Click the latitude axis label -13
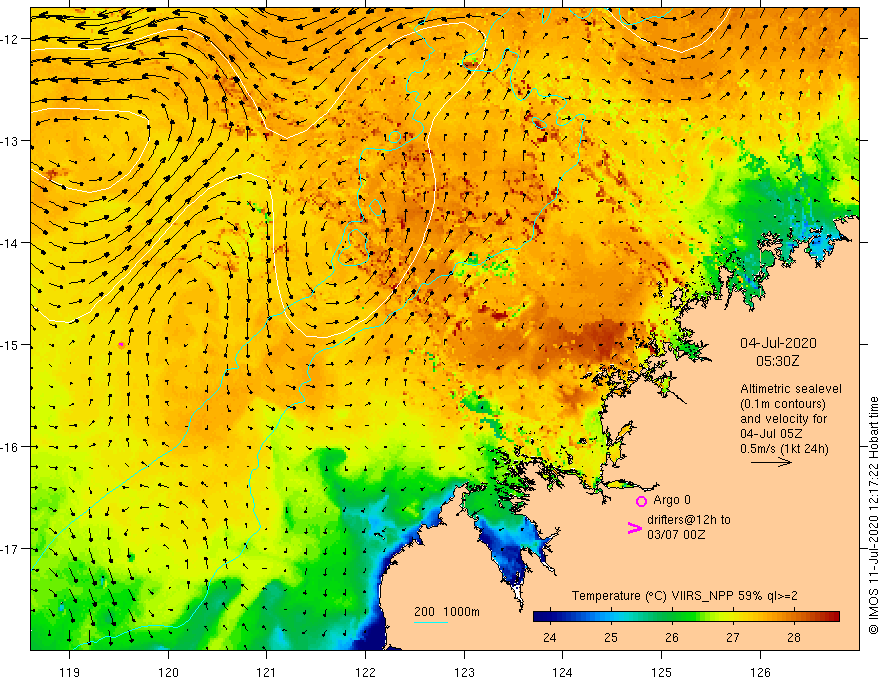 point(11,141)
